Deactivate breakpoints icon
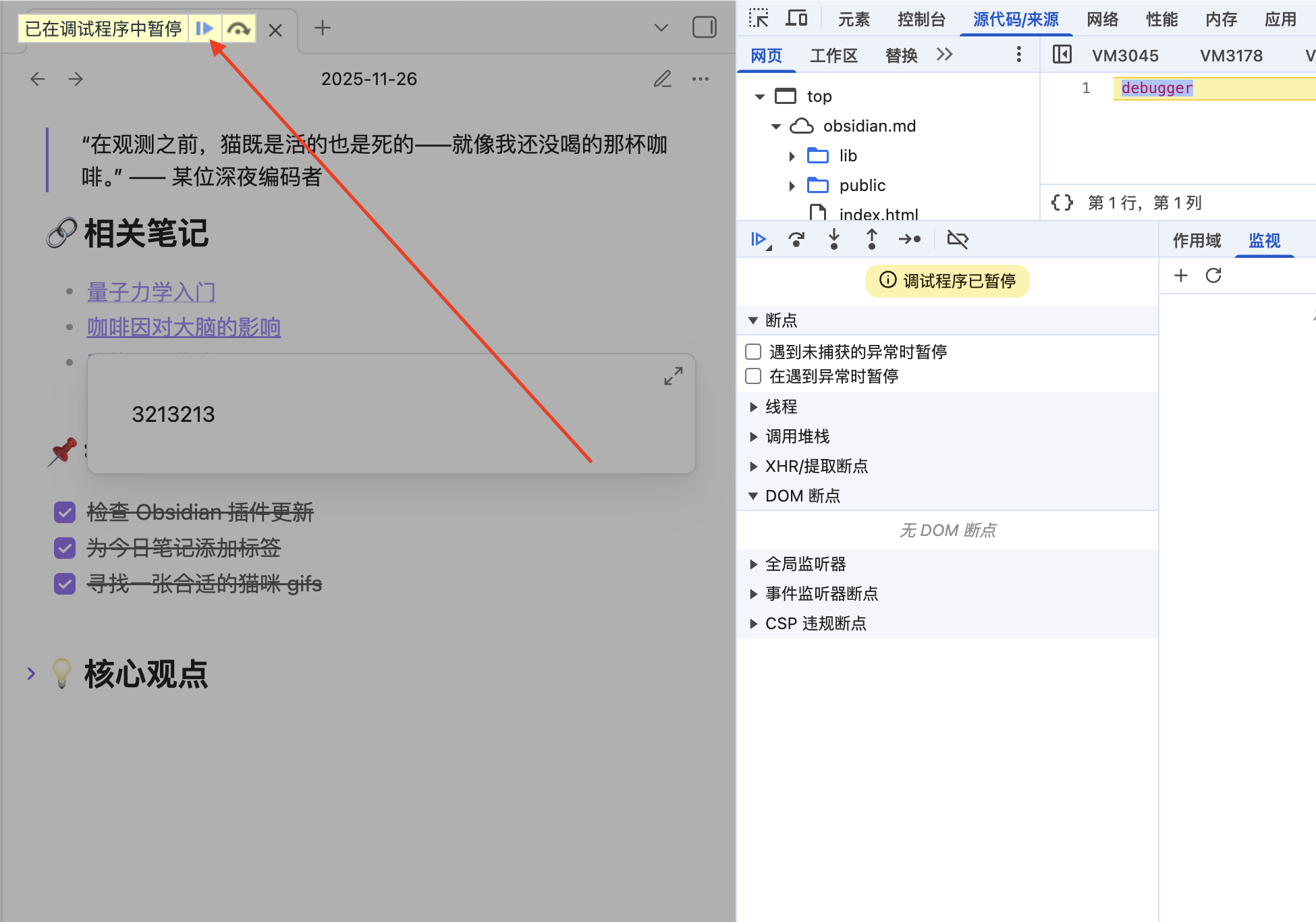 click(958, 240)
